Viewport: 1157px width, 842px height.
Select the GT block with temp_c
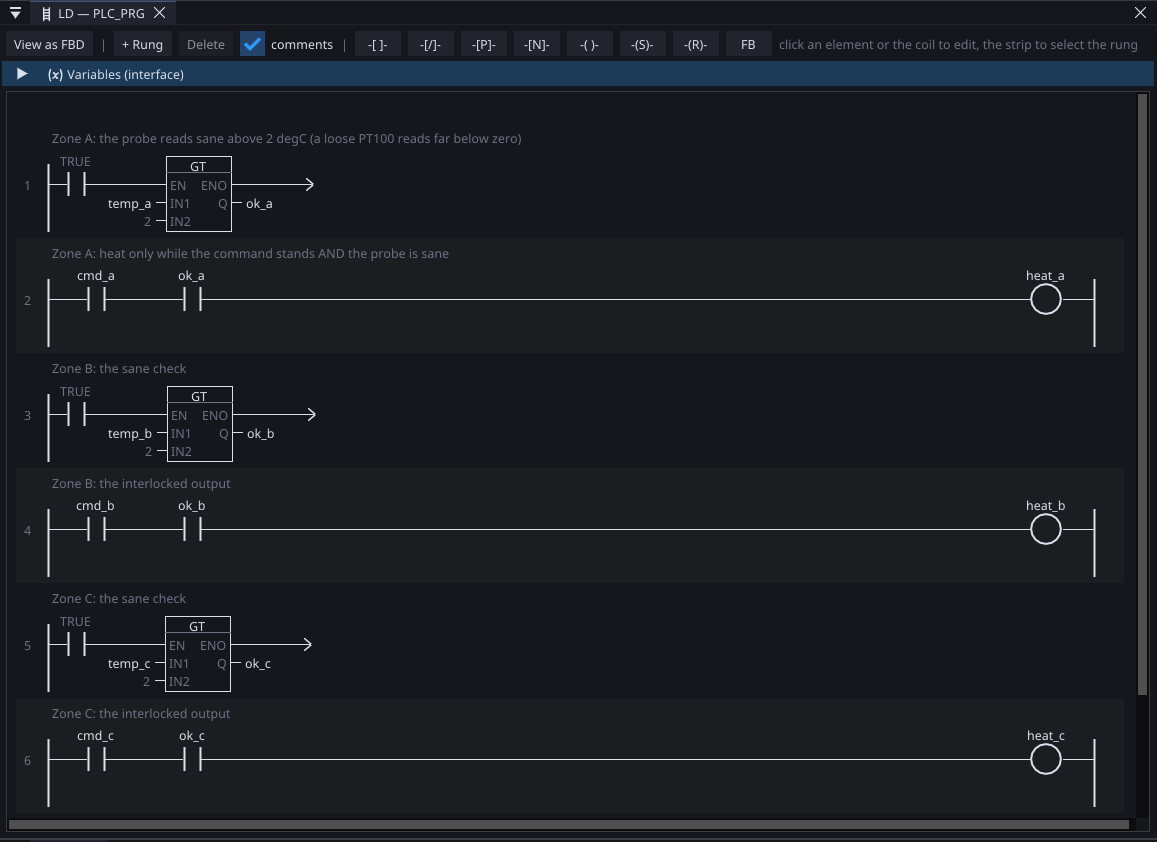(198, 654)
